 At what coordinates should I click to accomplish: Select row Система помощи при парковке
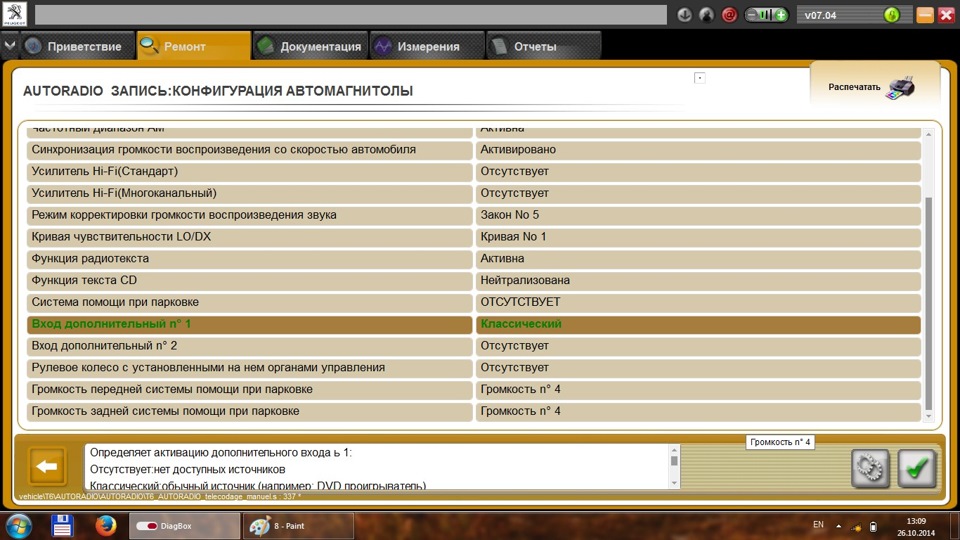(249, 302)
